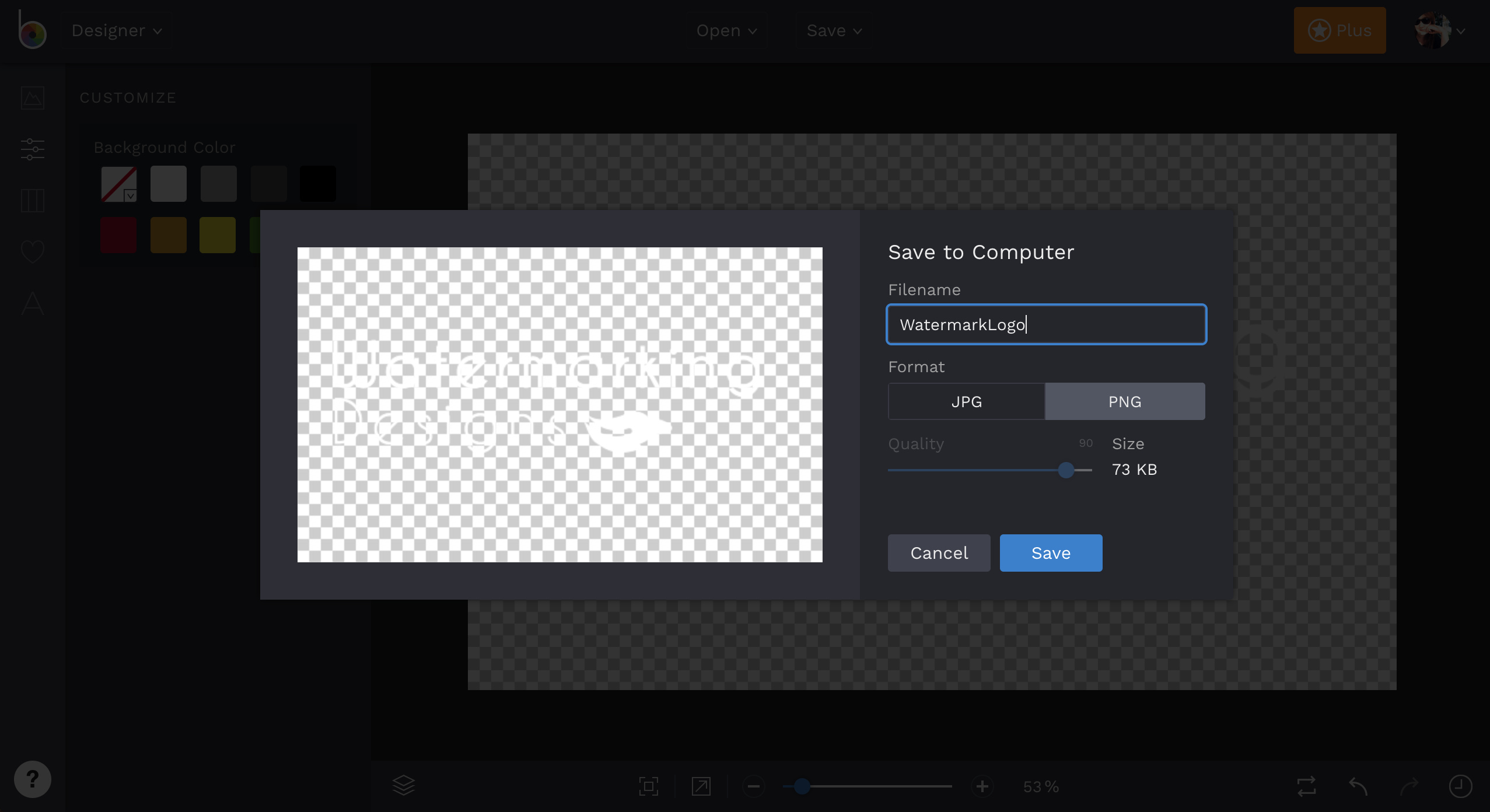Pick the orange-brown background swatch
The image size is (1490, 812).
(169, 235)
